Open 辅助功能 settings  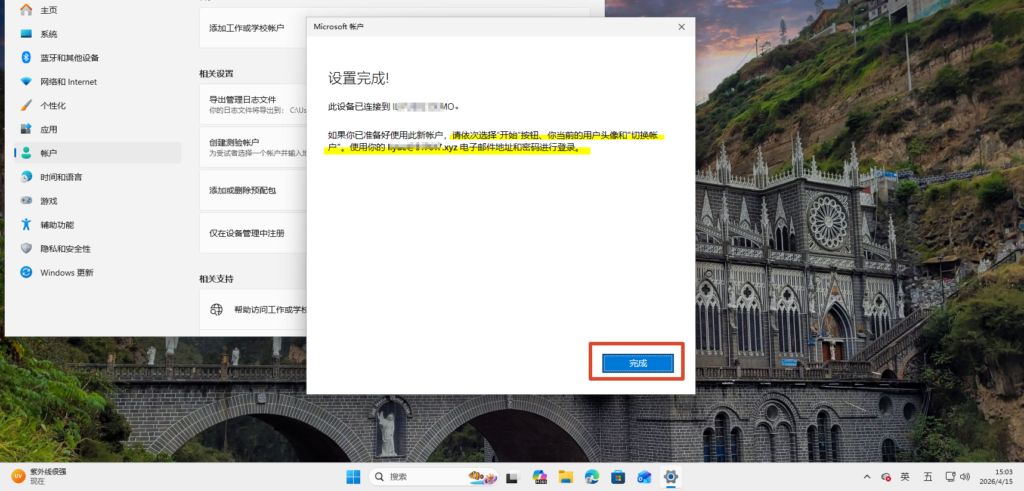click(57, 225)
